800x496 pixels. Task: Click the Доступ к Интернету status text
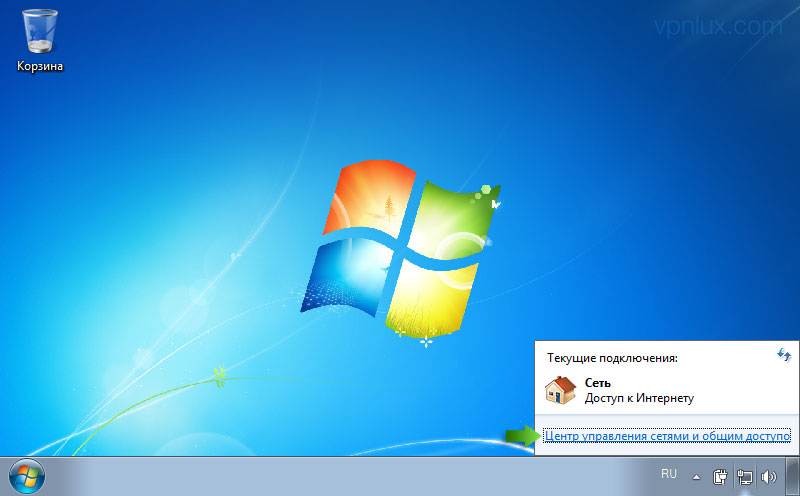pyautogui.click(x=639, y=398)
